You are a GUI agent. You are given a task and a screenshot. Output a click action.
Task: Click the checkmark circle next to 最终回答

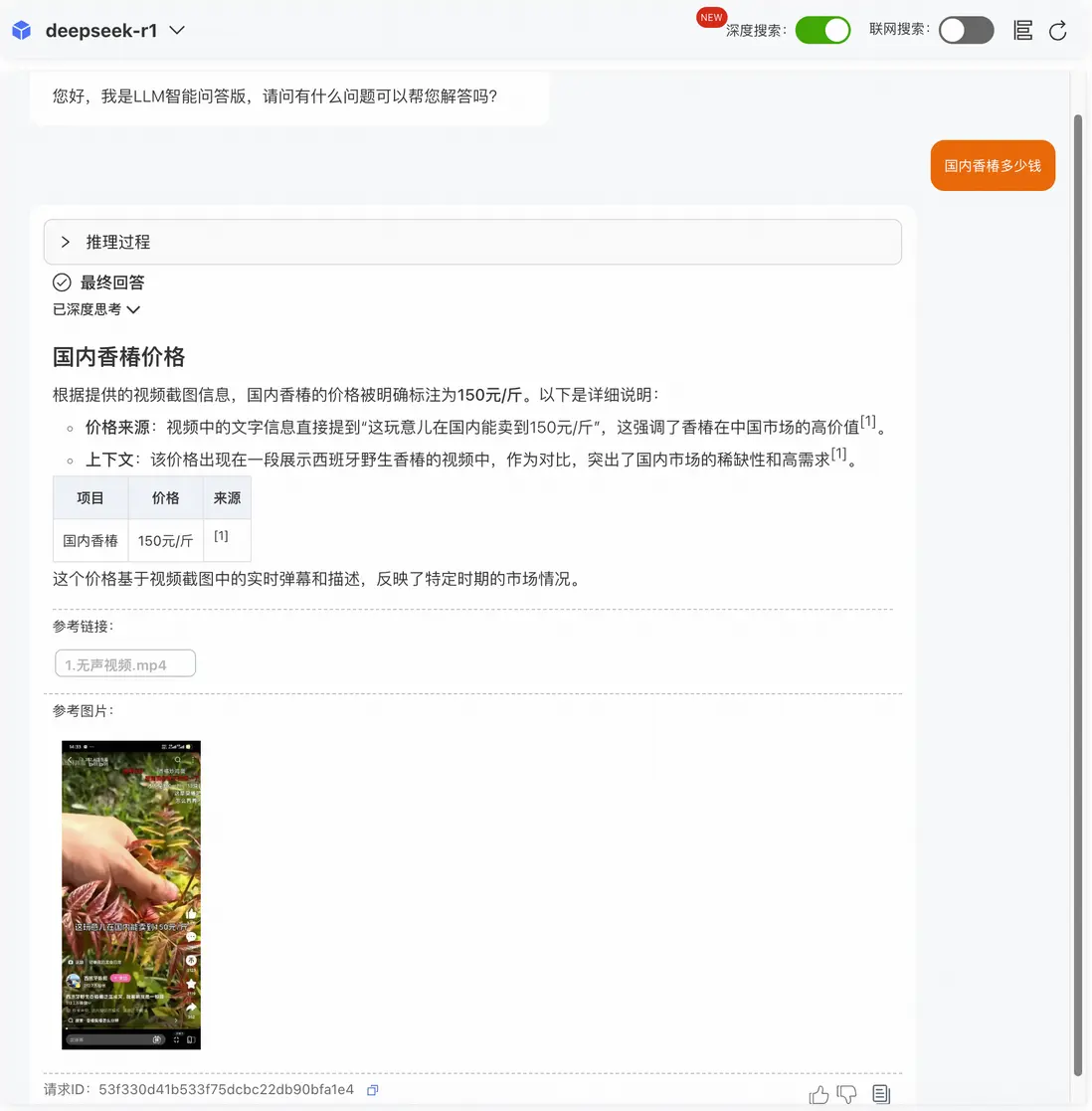tap(62, 282)
